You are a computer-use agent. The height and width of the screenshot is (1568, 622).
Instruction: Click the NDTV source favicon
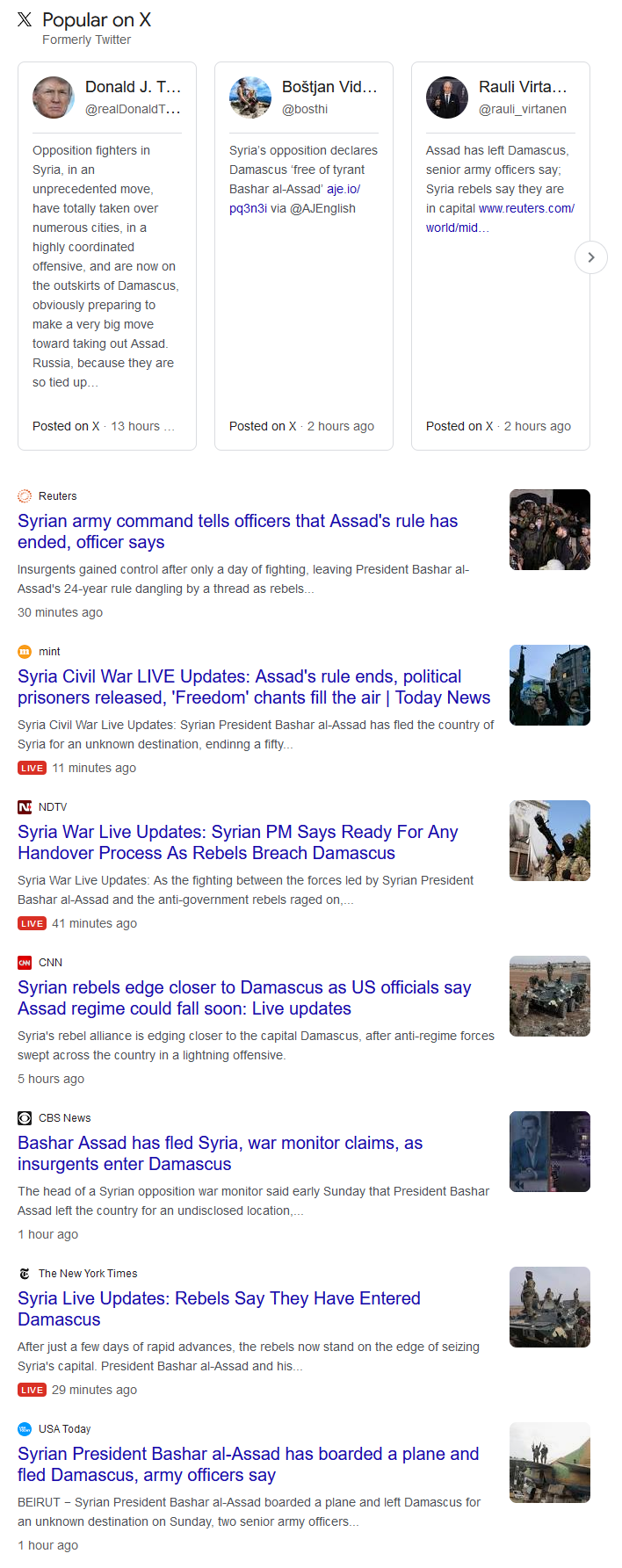(x=25, y=807)
